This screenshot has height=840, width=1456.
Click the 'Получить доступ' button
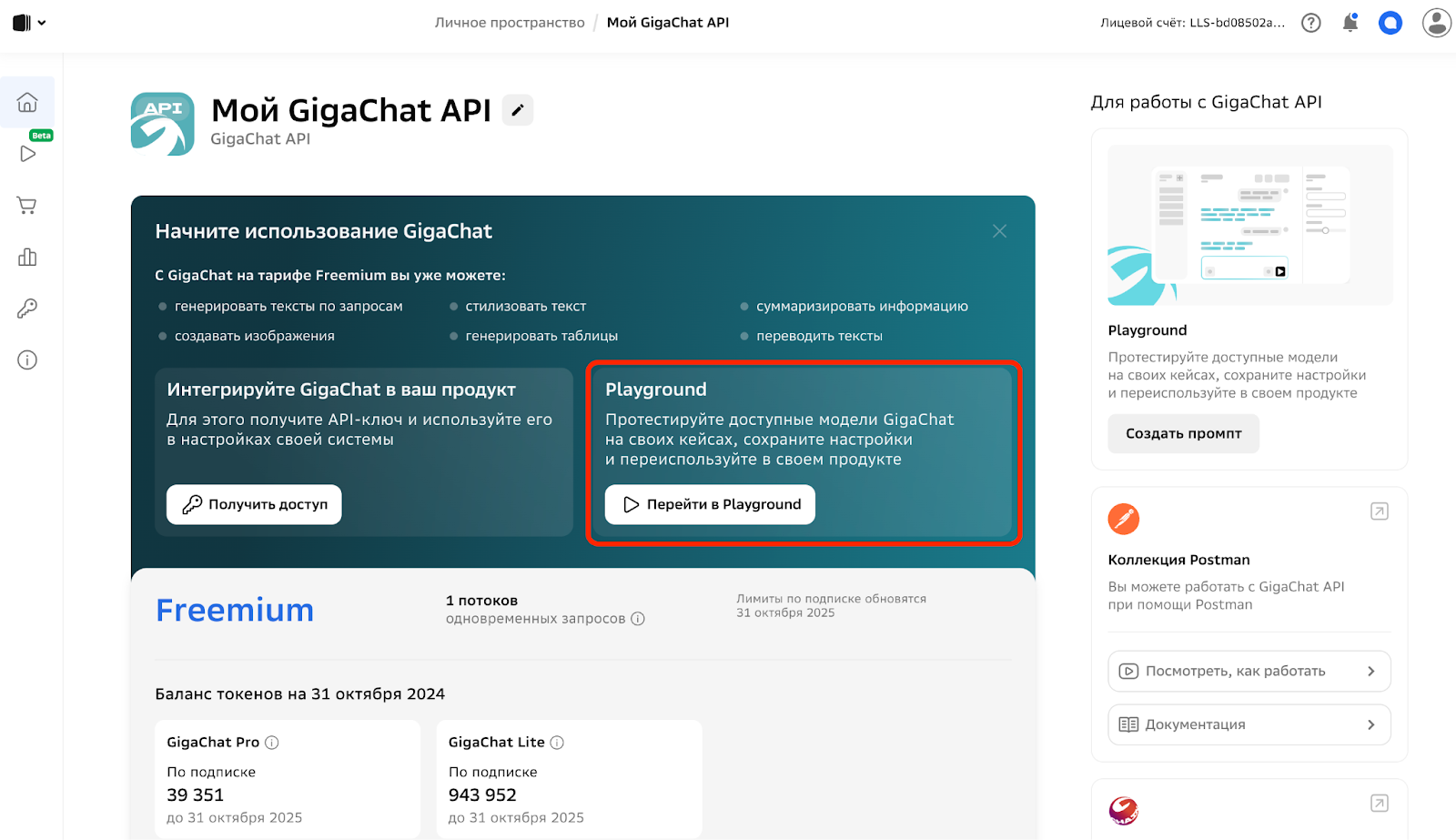pyautogui.click(x=254, y=504)
